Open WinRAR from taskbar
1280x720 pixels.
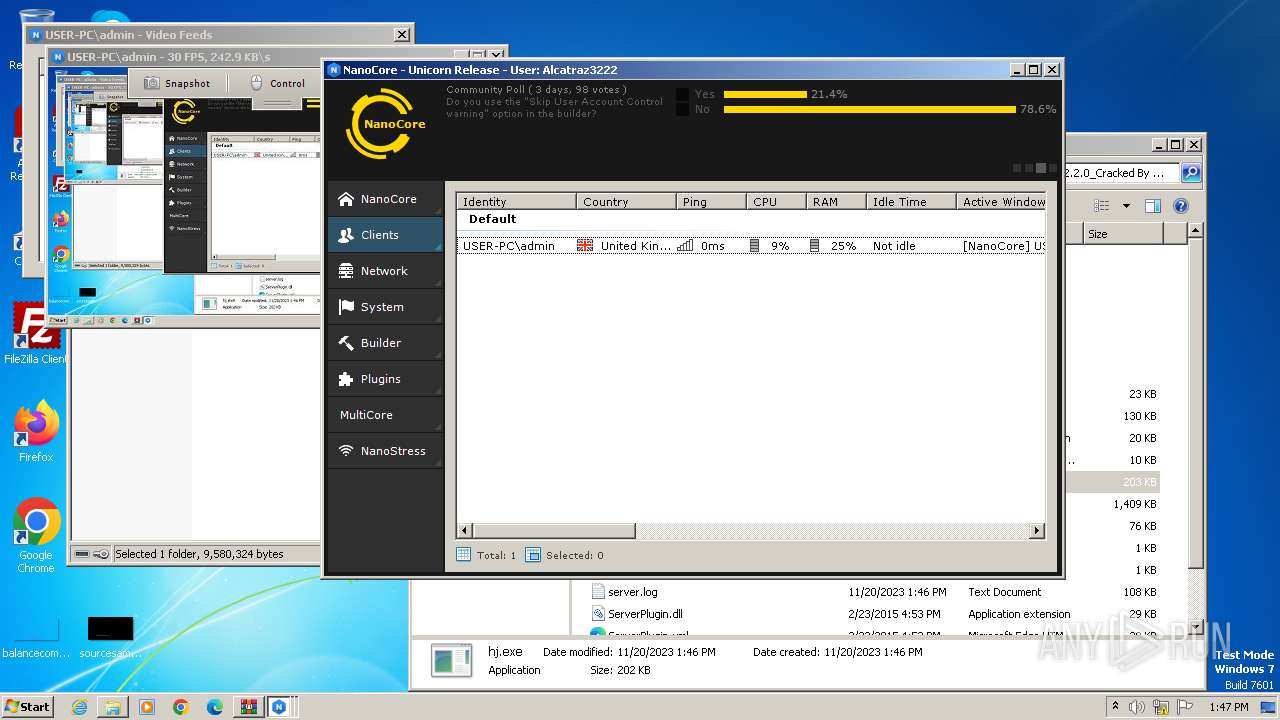point(247,707)
